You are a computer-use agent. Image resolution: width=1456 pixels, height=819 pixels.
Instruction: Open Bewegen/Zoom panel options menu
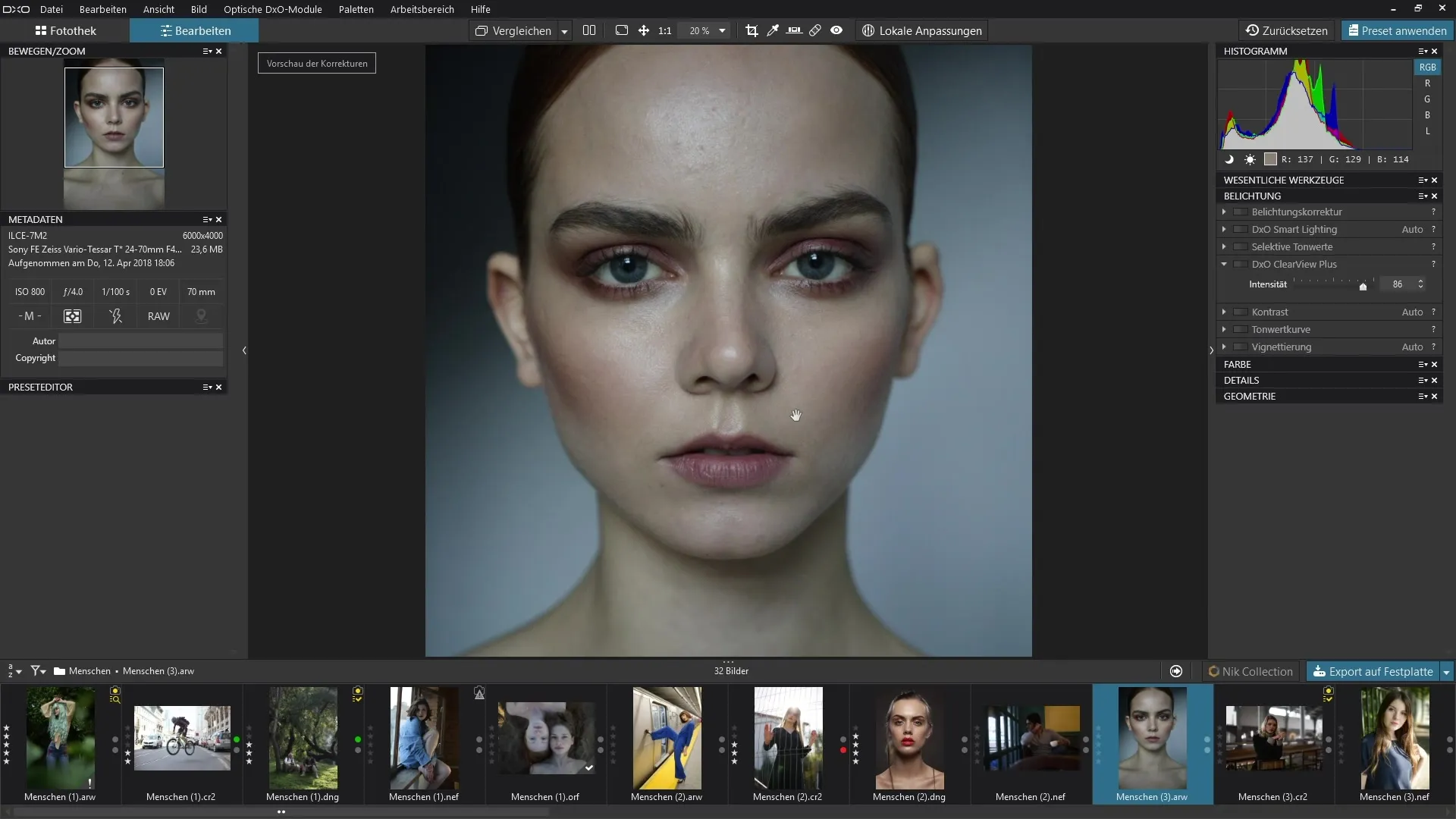(x=207, y=52)
